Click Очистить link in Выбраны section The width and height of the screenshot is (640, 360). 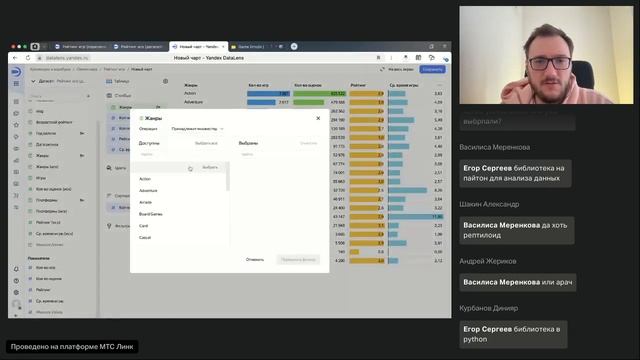(x=309, y=143)
